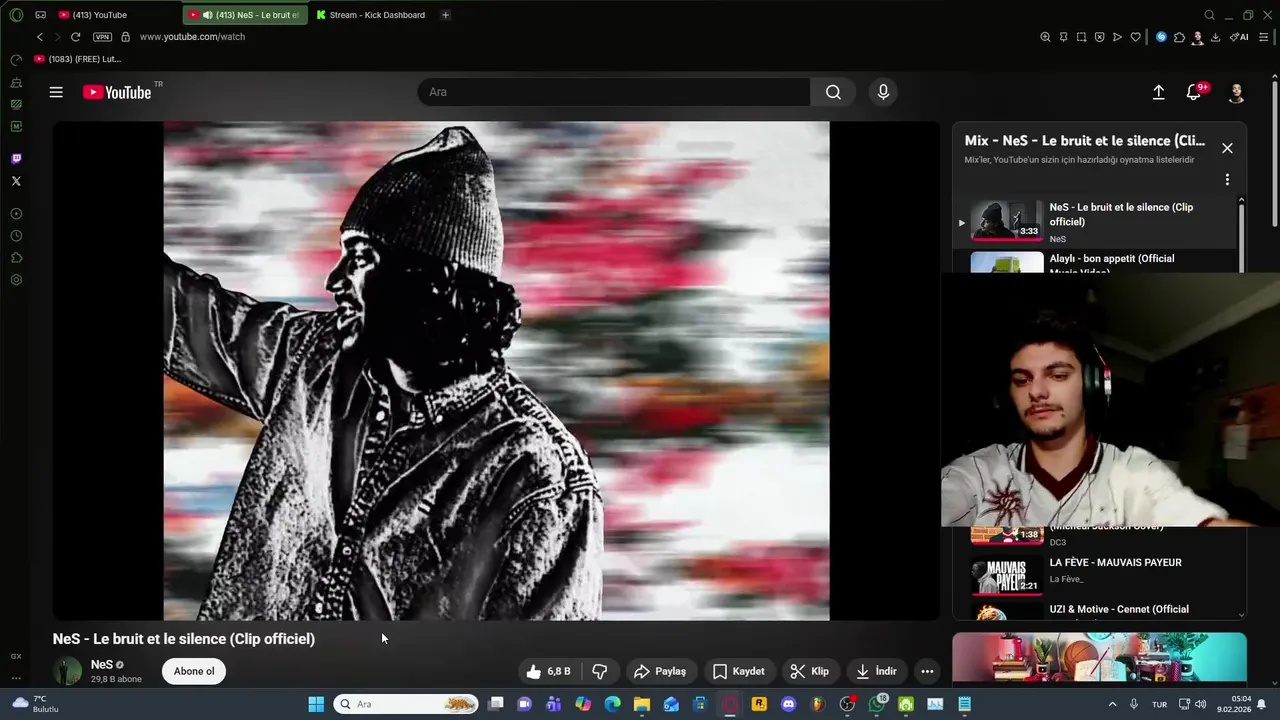Image resolution: width=1280 pixels, height=720 pixels.
Task: Open weather widget showing 7°C Bulutlu
Action: (x=36, y=704)
